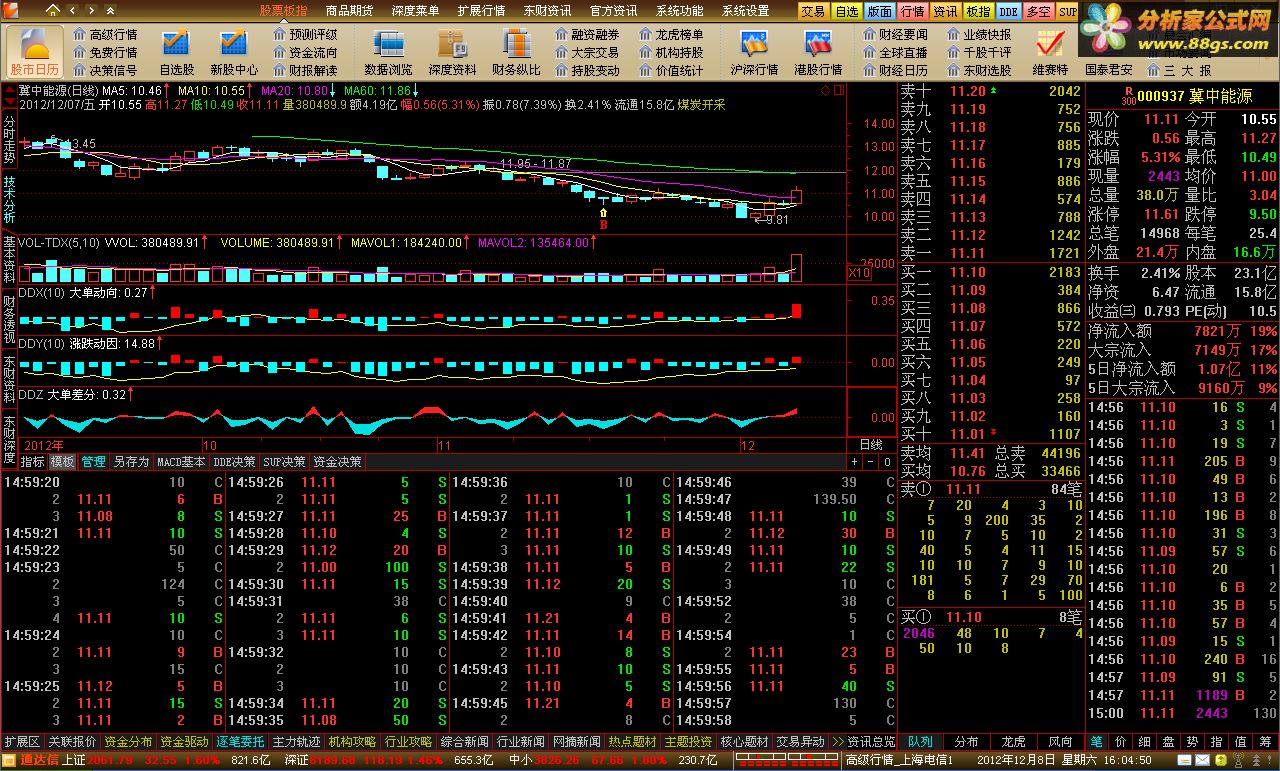This screenshot has width=1280, height=771.
Task: Select 财务透视 vertical side tab
Action: click(9, 319)
